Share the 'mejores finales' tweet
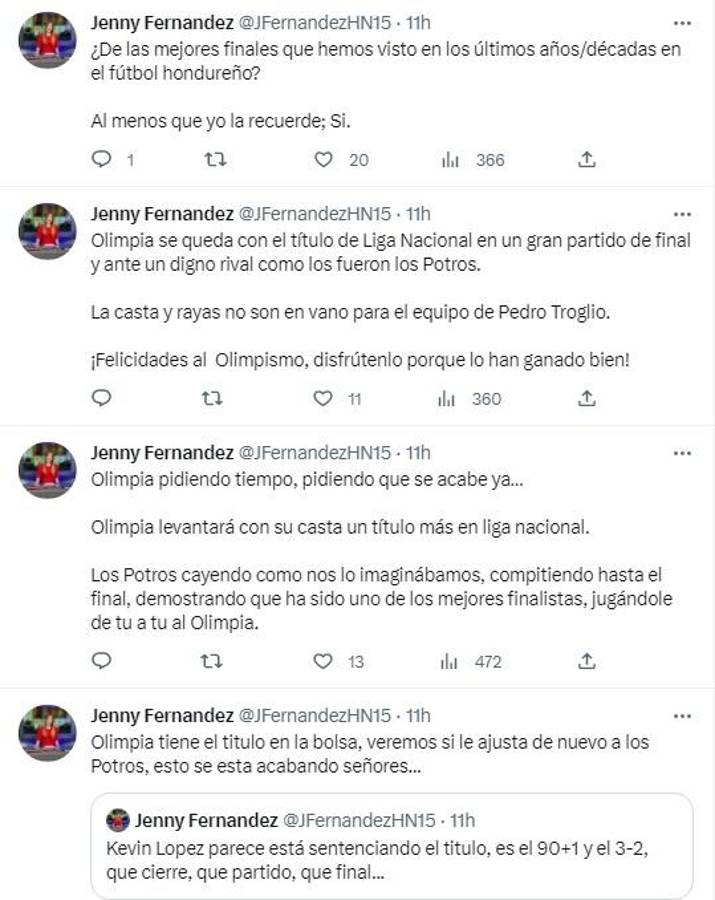Image resolution: width=715 pixels, height=900 pixels. 587,159
